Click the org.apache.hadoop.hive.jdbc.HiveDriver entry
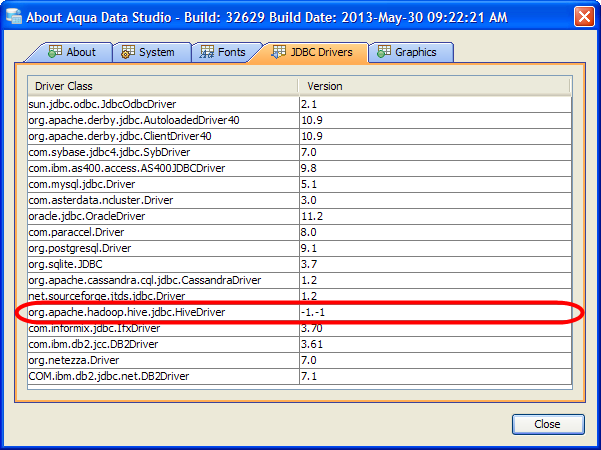 point(163,312)
